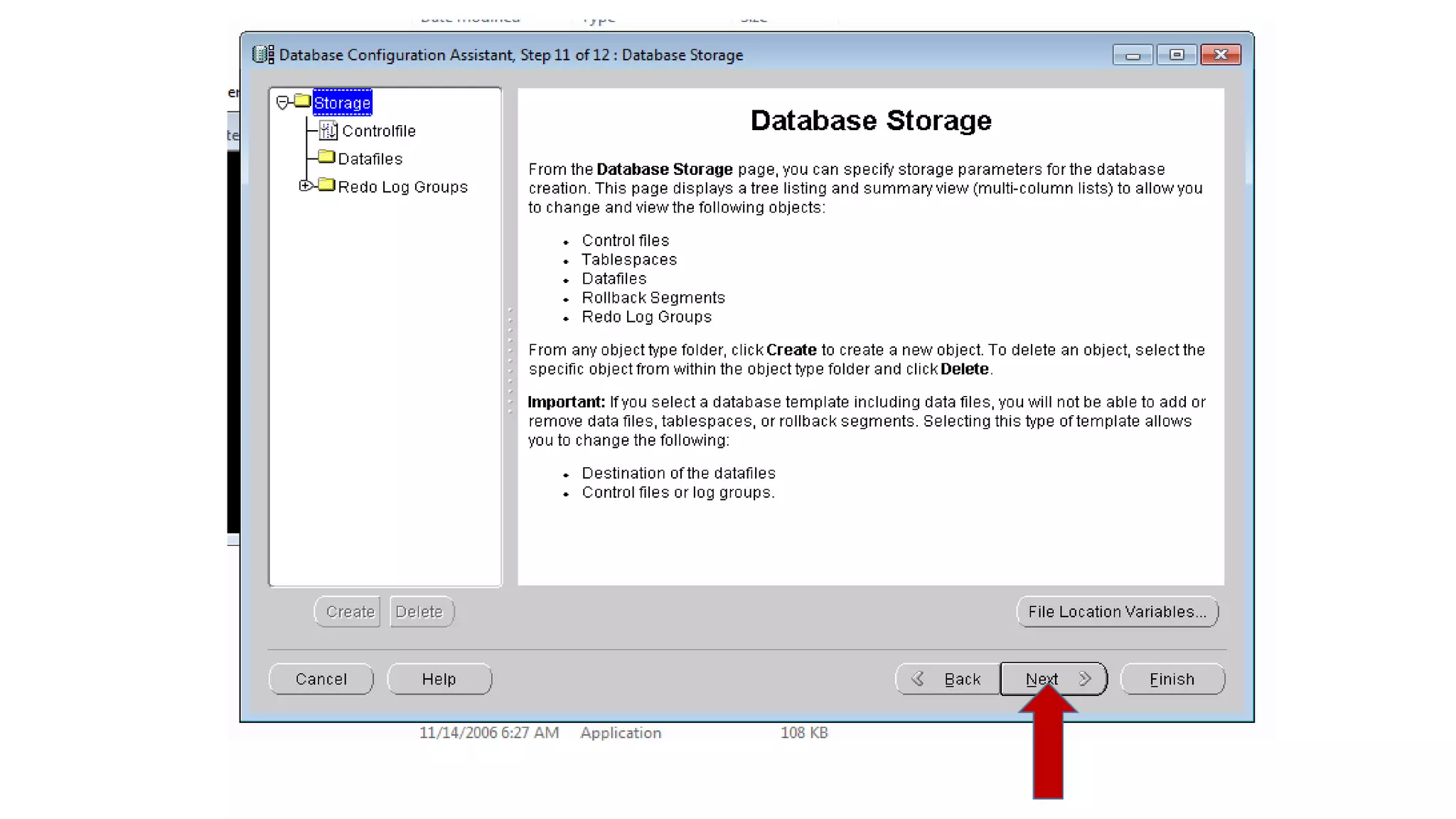Viewport: 1456px width, 819px height.
Task: Click the Database Configuration Assistant title icon
Action: [263, 55]
